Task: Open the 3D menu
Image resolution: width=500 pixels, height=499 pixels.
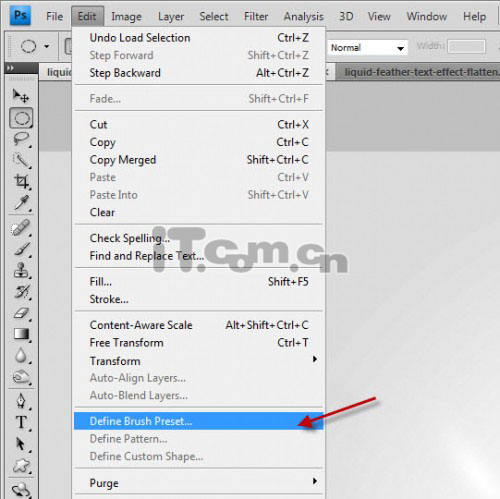Action: click(346, 16)
